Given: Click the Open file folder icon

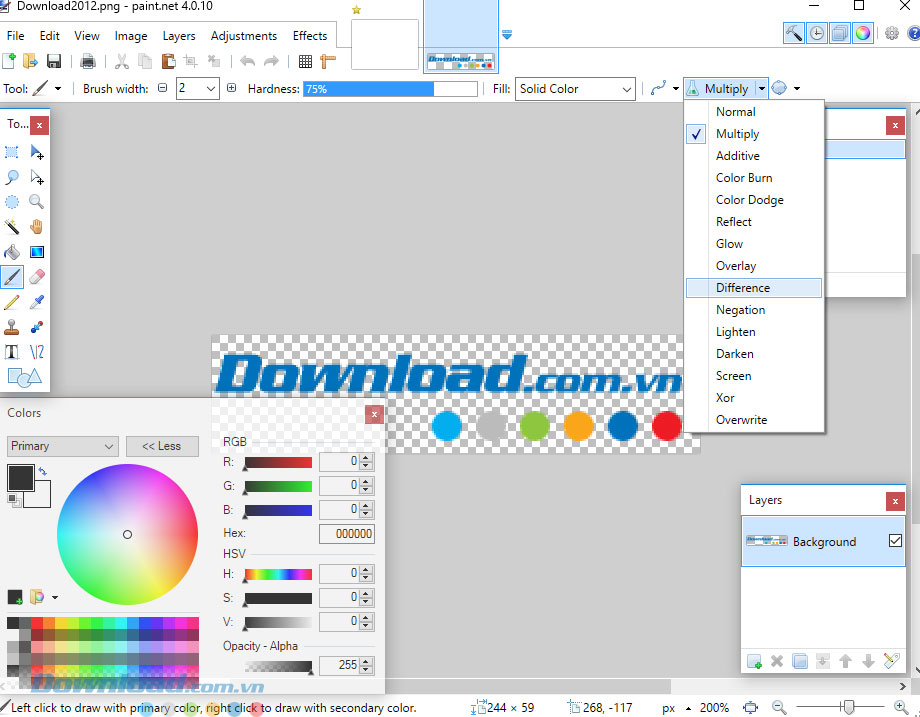Looking at the screenshot, I should click(30, 61).
